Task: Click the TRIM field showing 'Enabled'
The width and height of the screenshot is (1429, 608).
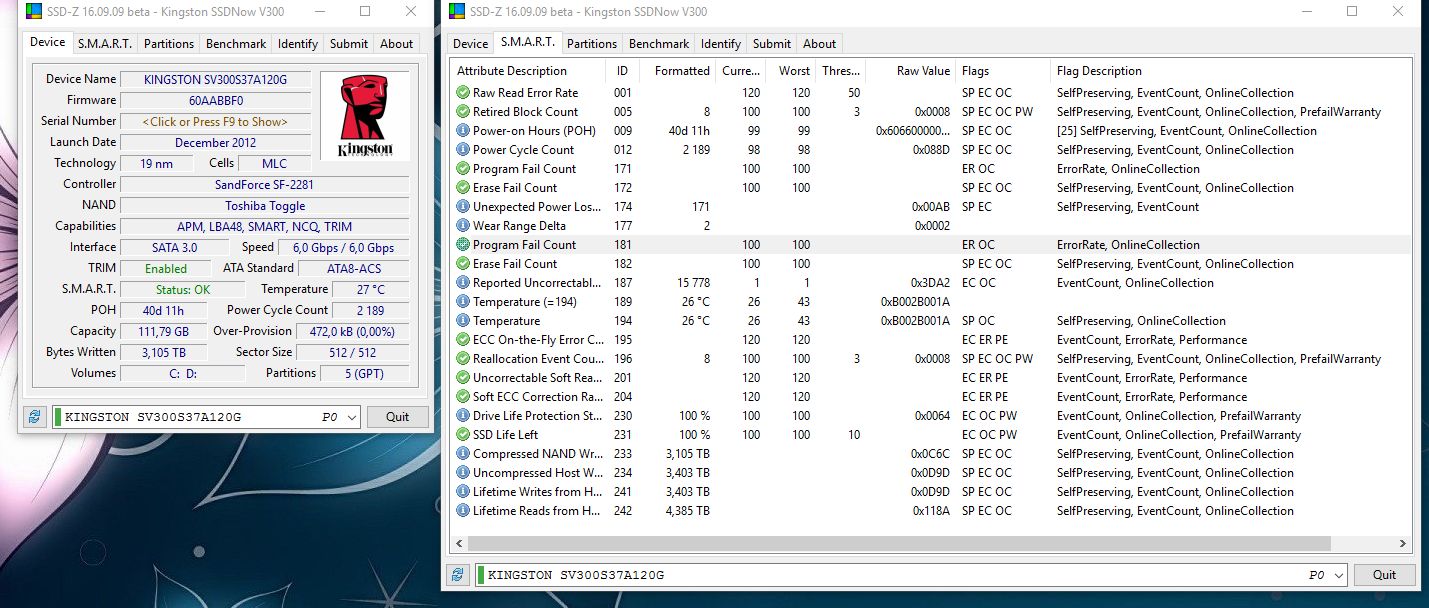Action: [165, 268]
